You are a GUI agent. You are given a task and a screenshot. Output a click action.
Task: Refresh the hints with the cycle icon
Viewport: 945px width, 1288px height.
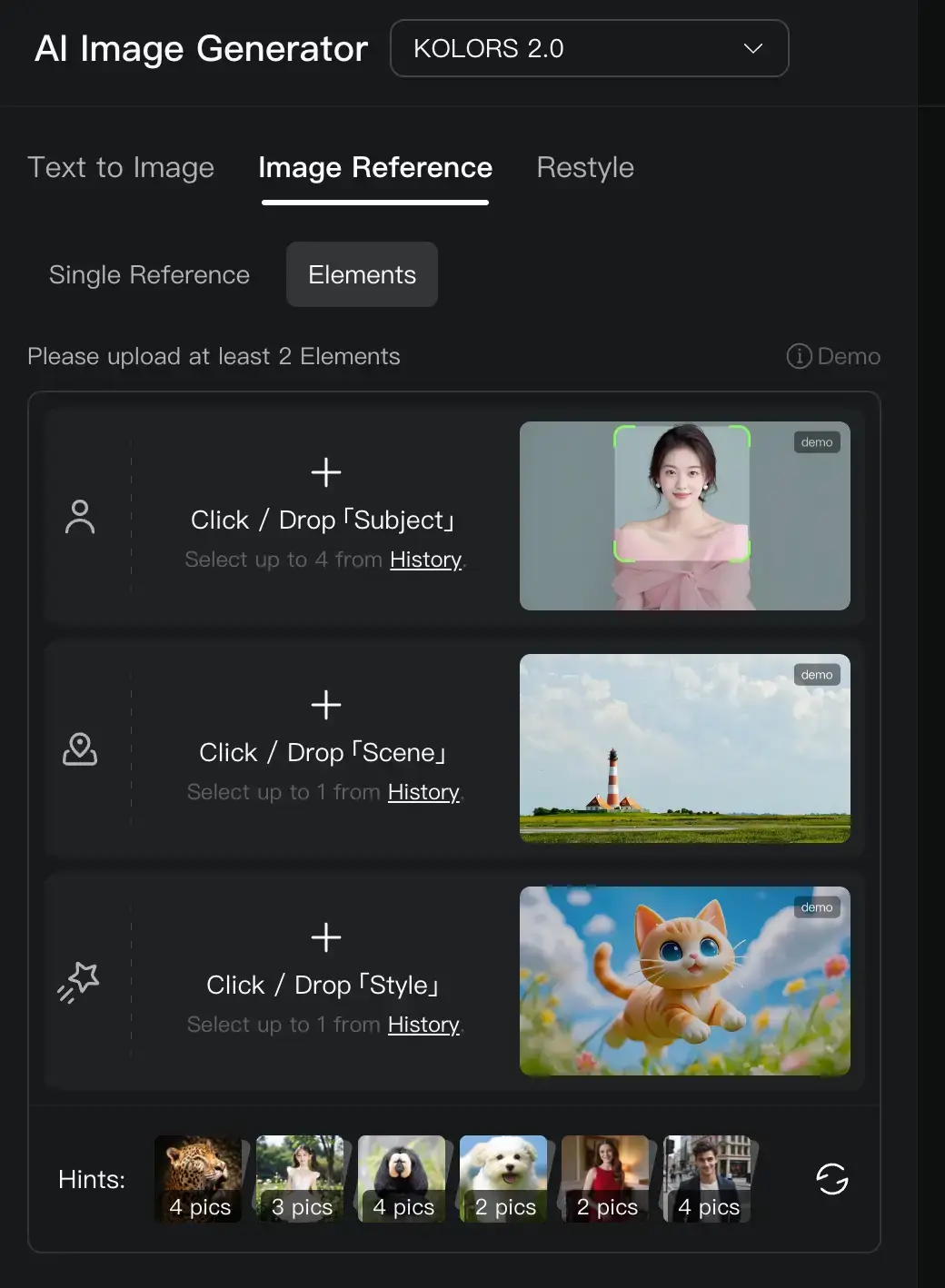831,1179
